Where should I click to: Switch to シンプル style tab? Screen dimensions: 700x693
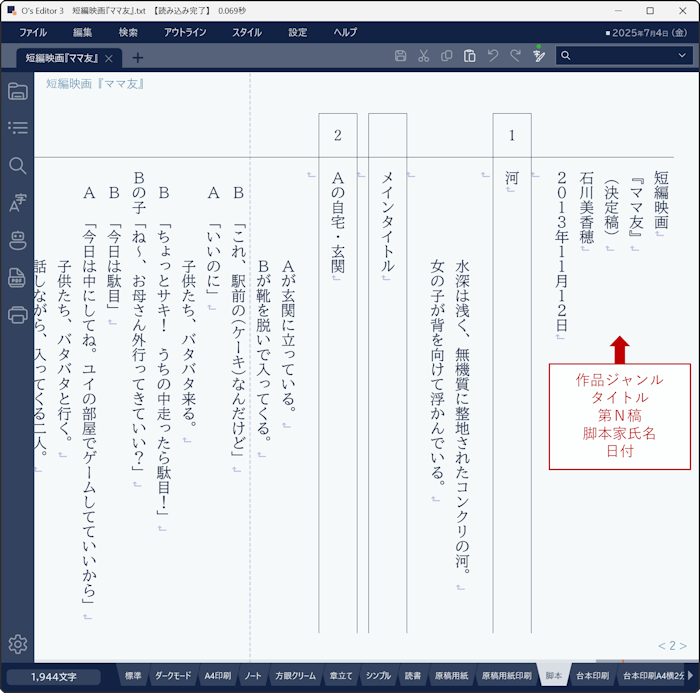[x=378, y=676]
